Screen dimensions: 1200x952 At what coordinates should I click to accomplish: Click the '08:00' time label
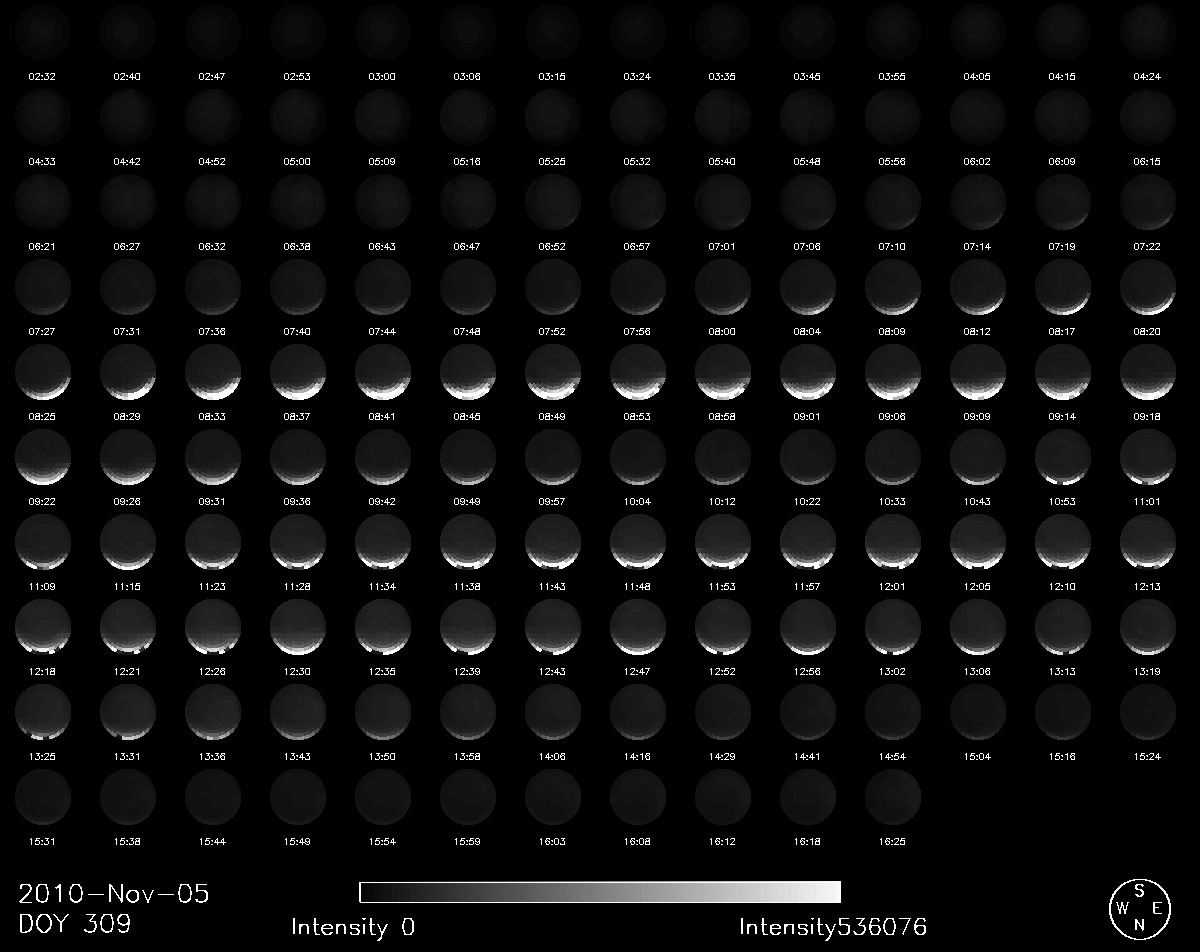click(723, 331)
